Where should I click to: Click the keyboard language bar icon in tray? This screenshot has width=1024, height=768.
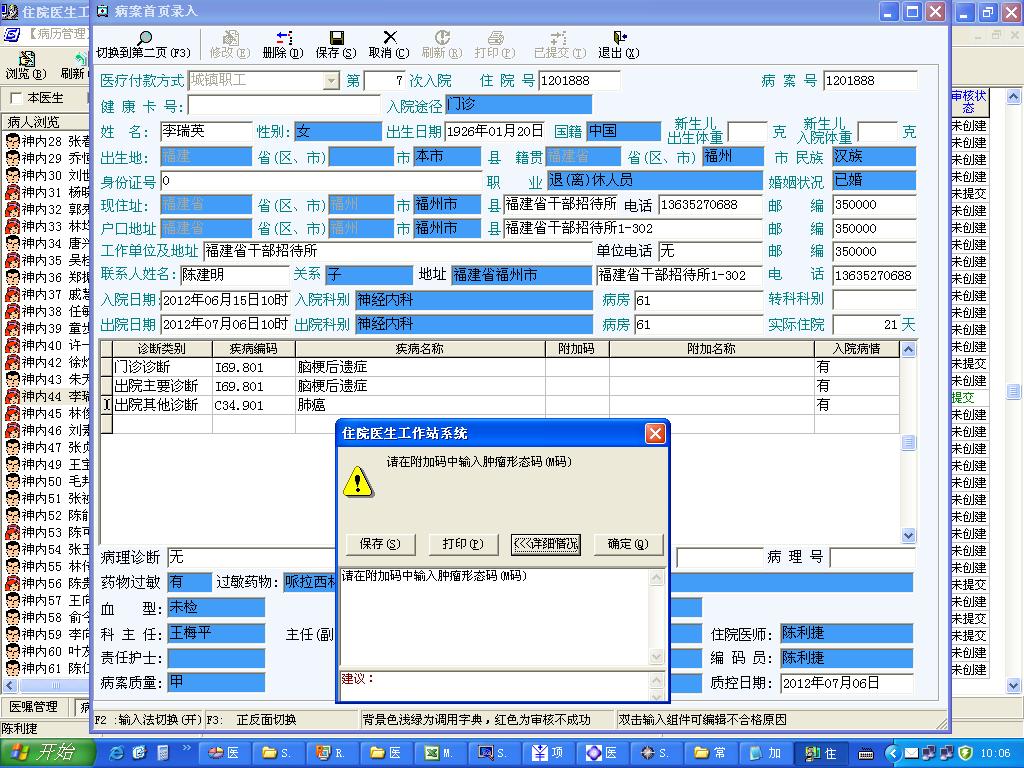coord(867,754)
